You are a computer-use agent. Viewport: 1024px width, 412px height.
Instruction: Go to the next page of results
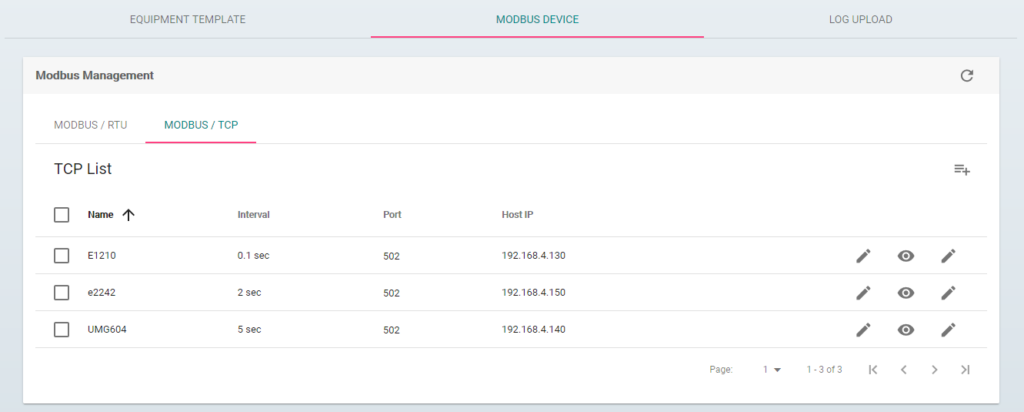(x=934, y=369)
